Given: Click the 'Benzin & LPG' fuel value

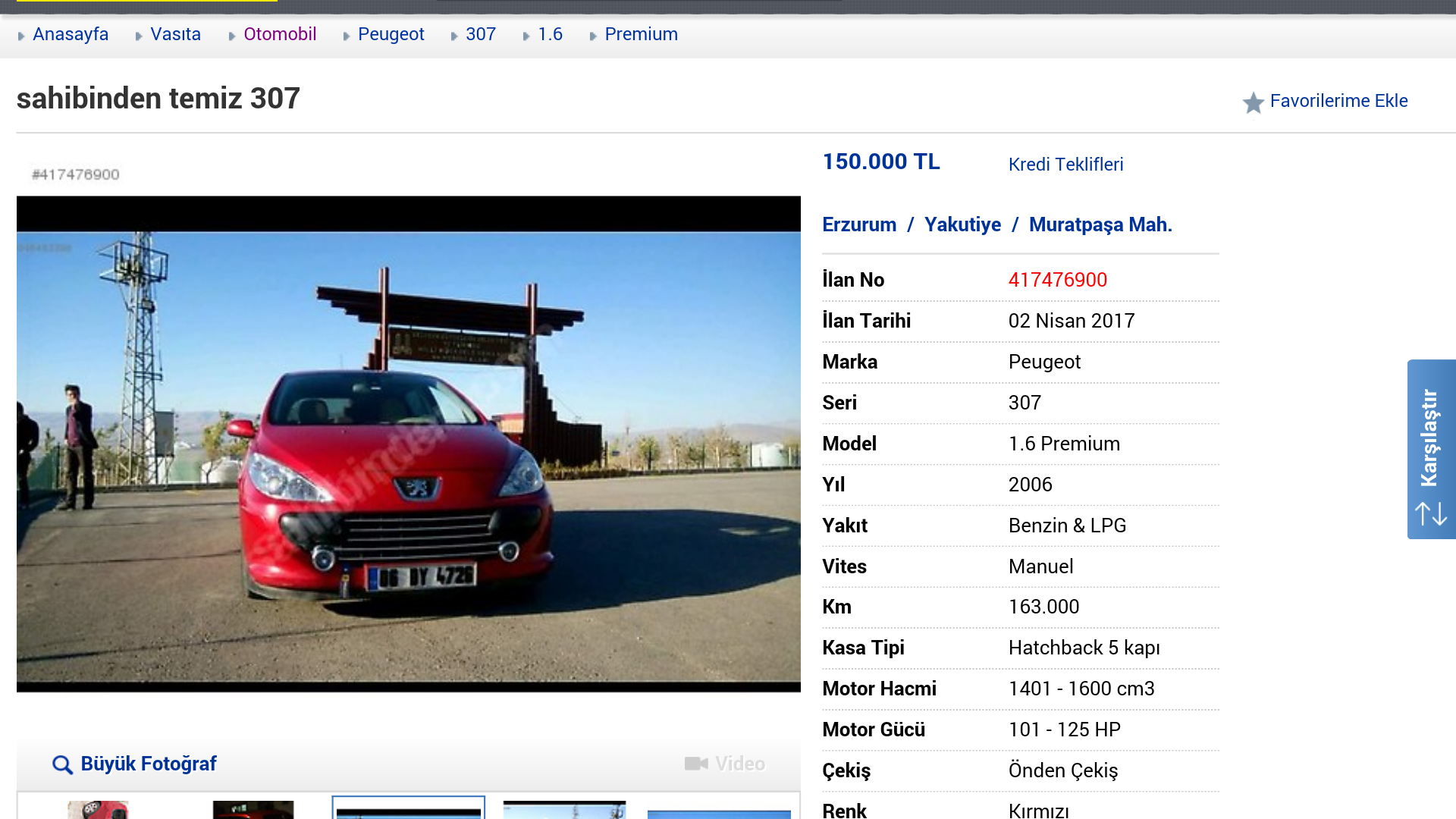Looking at the screenshot, I should (x=1067, y=526).
